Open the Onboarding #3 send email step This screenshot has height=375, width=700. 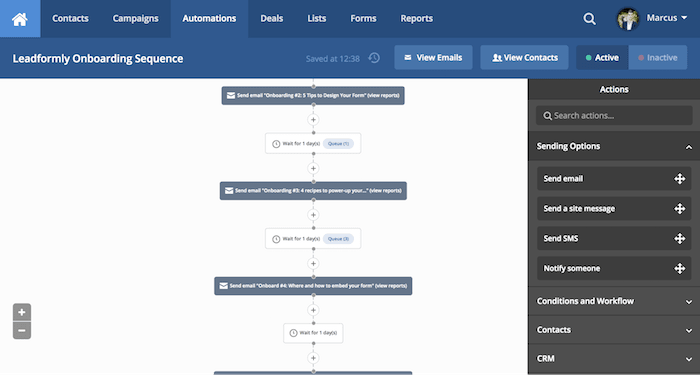313,191
